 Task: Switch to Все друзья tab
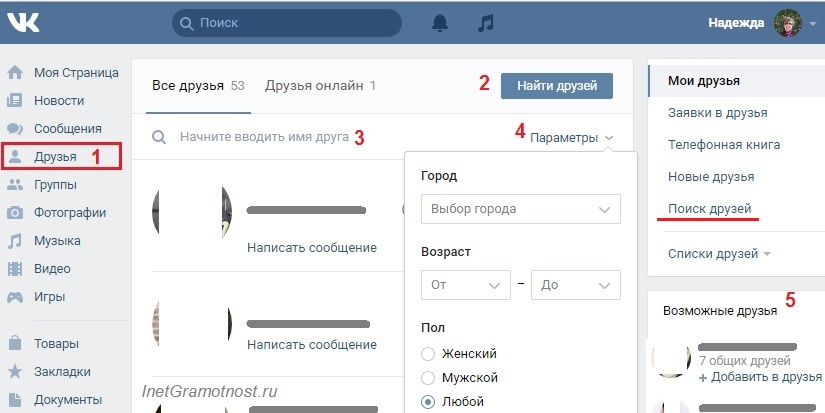(198, 86)
